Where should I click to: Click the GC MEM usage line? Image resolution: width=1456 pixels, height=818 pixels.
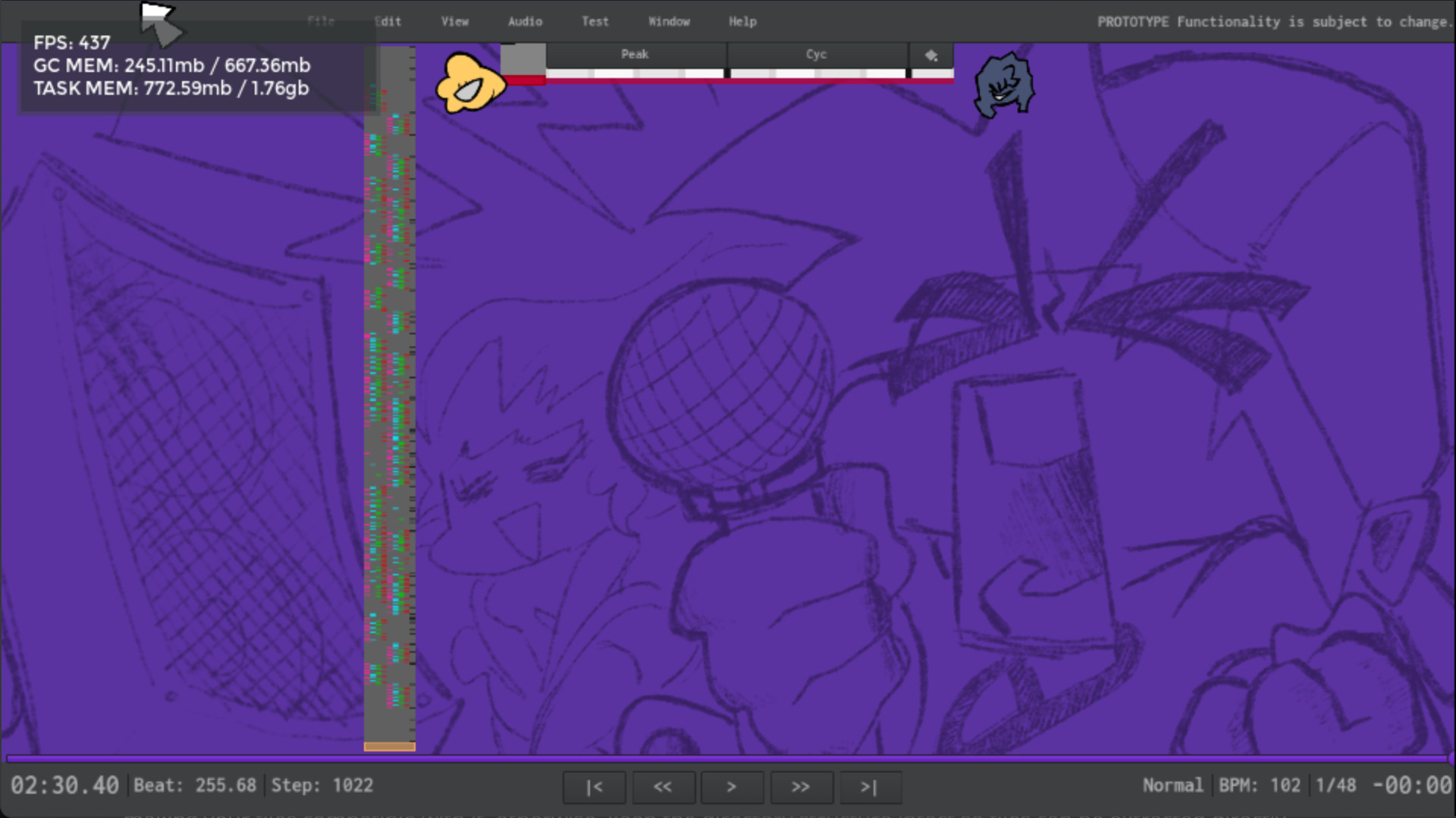pyautogui.click(x=172, y=65)
